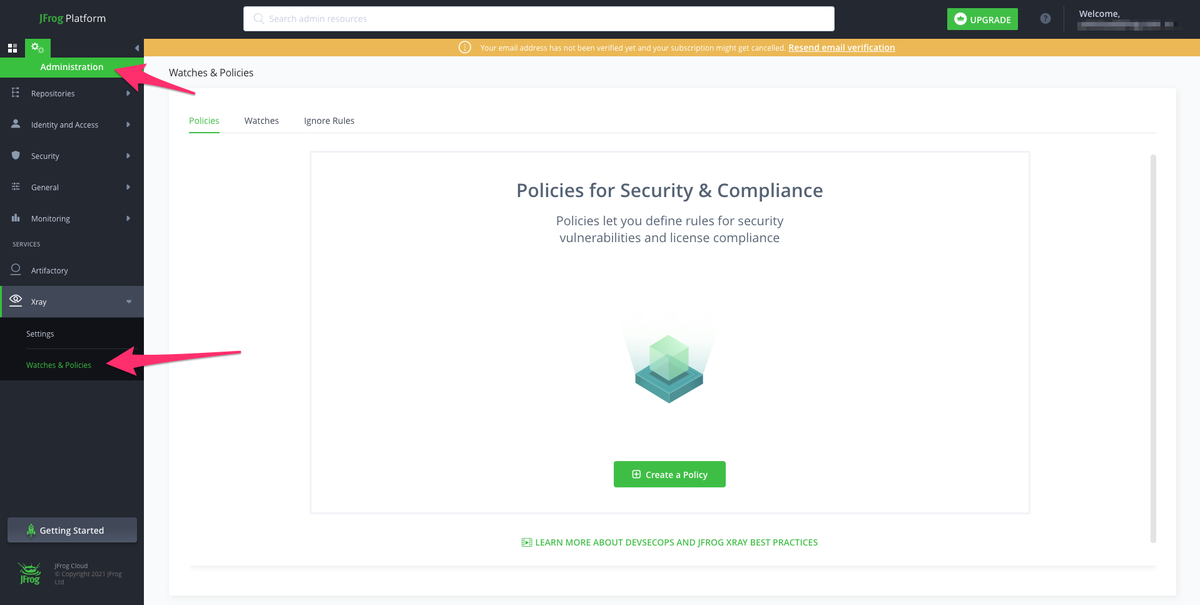Focus the Search admin resources field
The width and height of the screenshot is (1200, 605).
pos(539,19)
